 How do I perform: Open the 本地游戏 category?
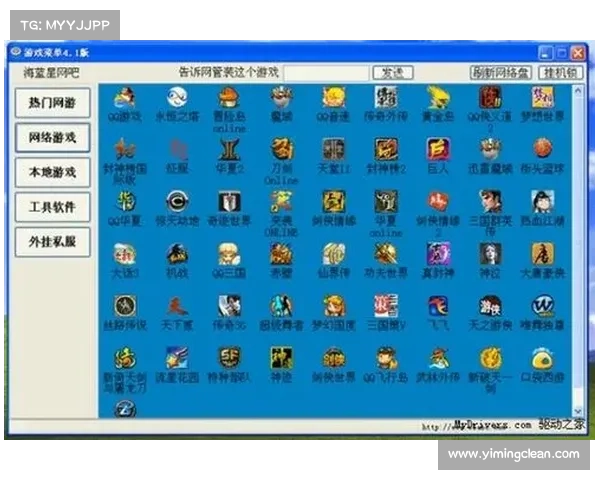(x=53, y=172)
